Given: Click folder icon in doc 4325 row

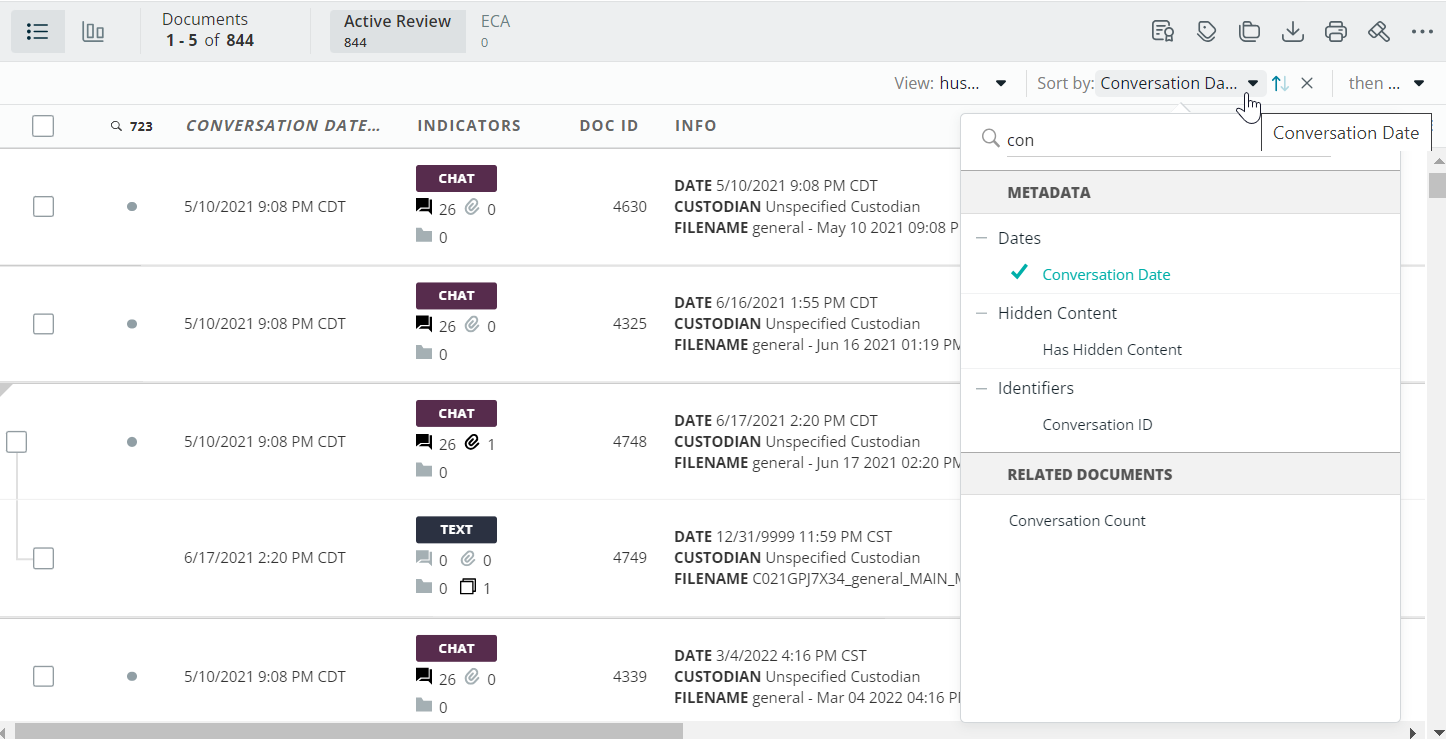Looking at the screenshot, I should (x=424, y=353).
